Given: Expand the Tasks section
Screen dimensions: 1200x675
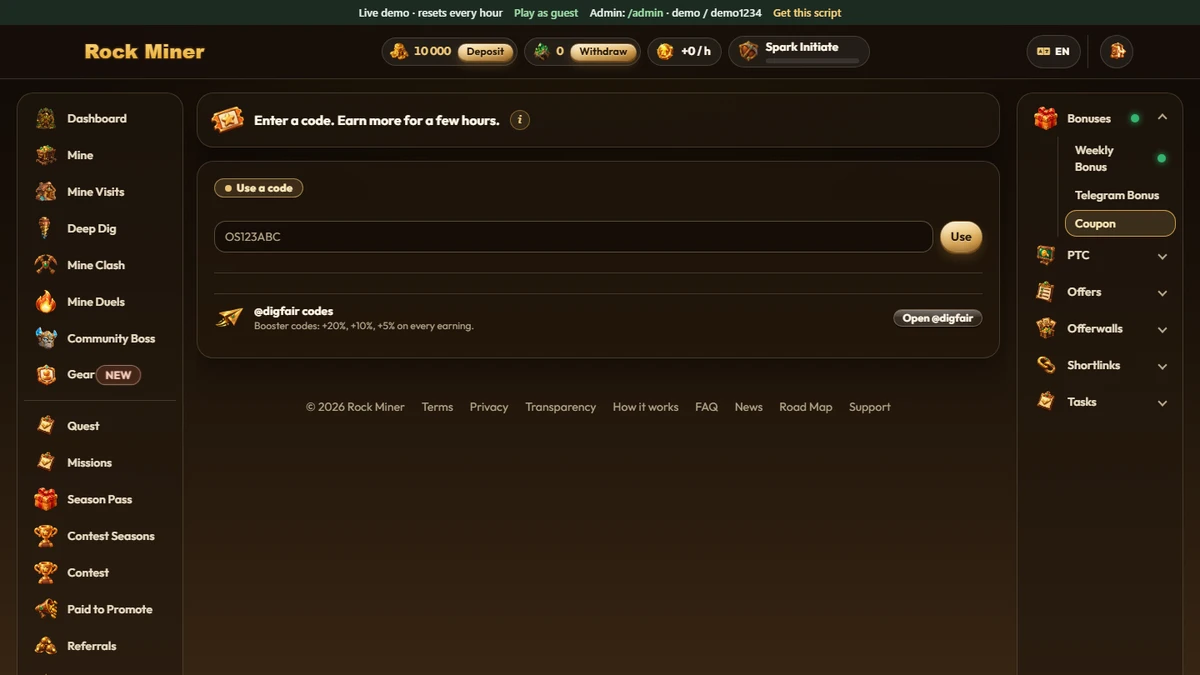Looking at the screenshot, I should click(1162, 403).
